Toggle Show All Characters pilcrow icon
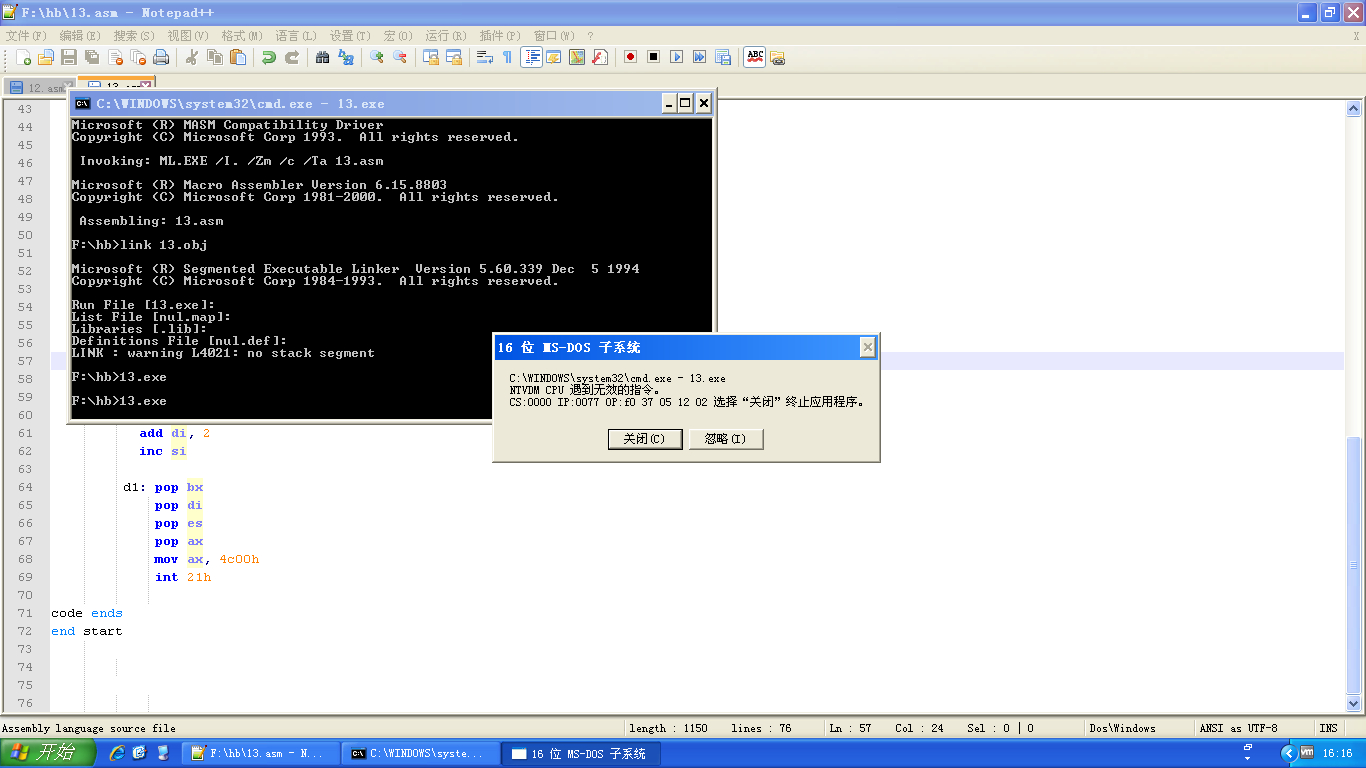1366x768 pixels. [507, 57]
